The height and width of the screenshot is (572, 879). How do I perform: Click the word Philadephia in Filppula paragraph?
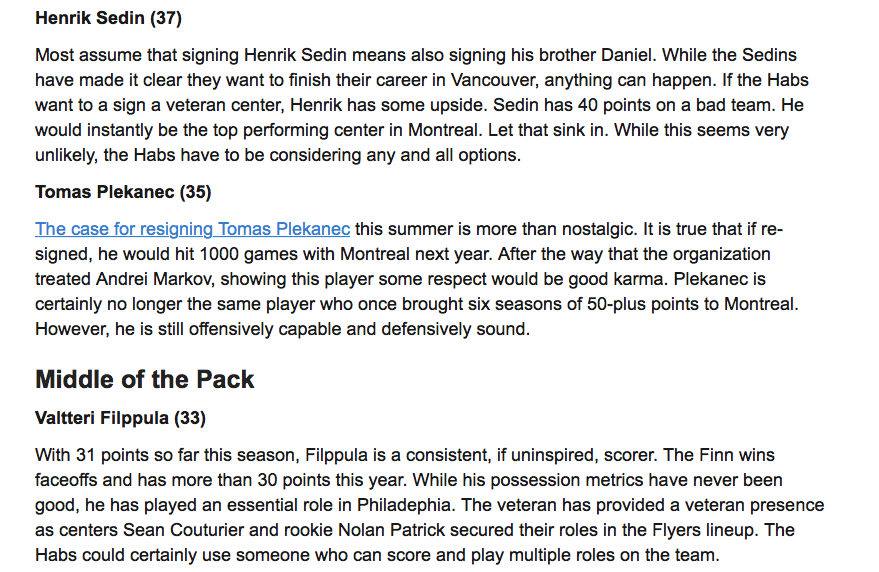[404, 505]
